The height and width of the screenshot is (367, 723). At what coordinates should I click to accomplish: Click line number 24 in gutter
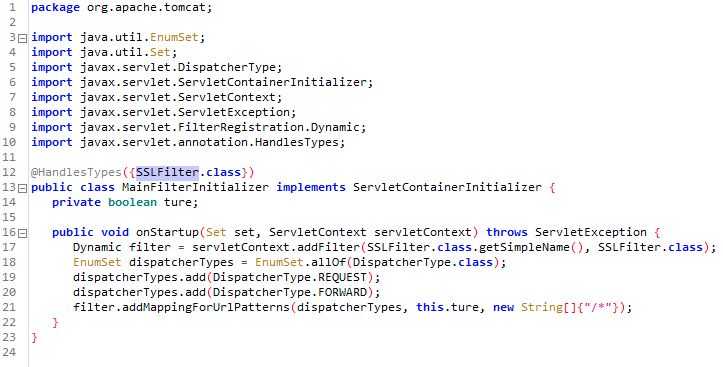point(9,352)
